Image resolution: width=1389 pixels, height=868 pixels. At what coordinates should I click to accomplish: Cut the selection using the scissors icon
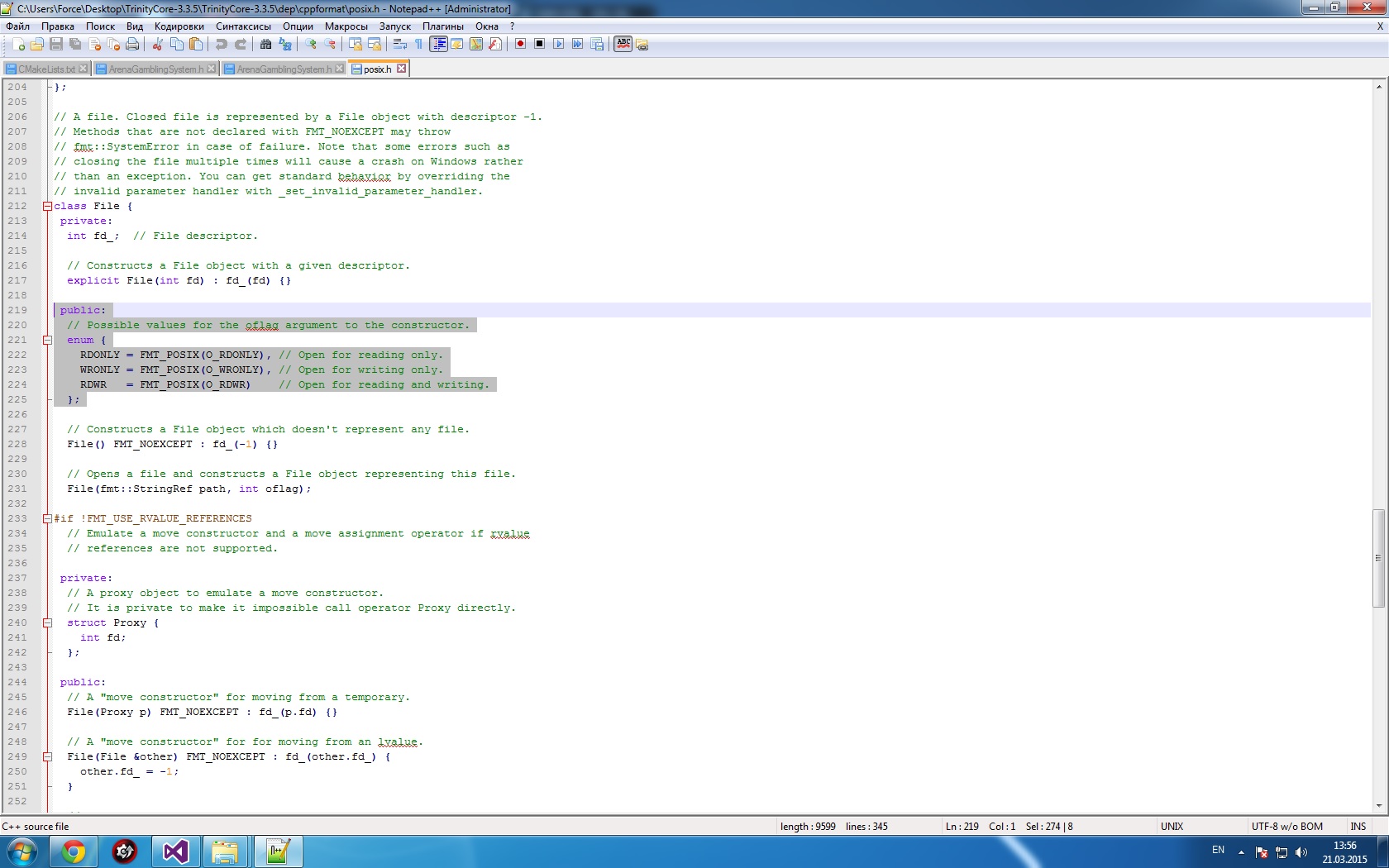pyautogui.click(x=157, y=45)
